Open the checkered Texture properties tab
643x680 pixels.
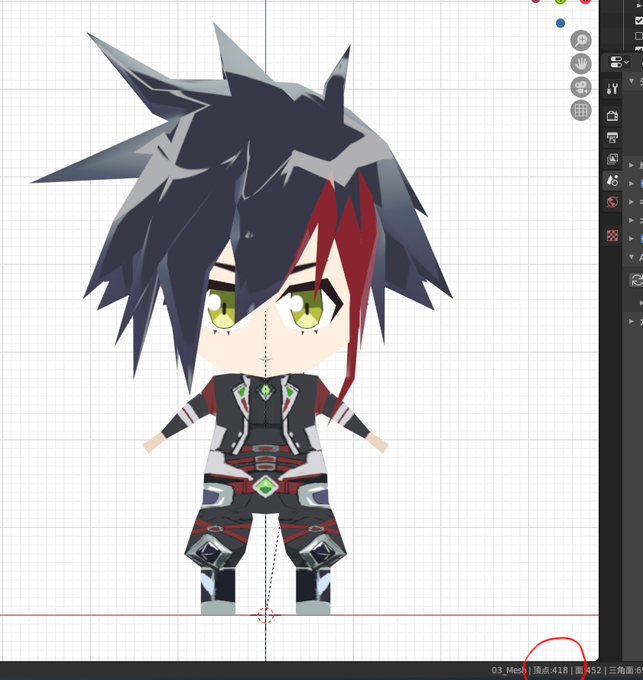click(x=612, y=235)
